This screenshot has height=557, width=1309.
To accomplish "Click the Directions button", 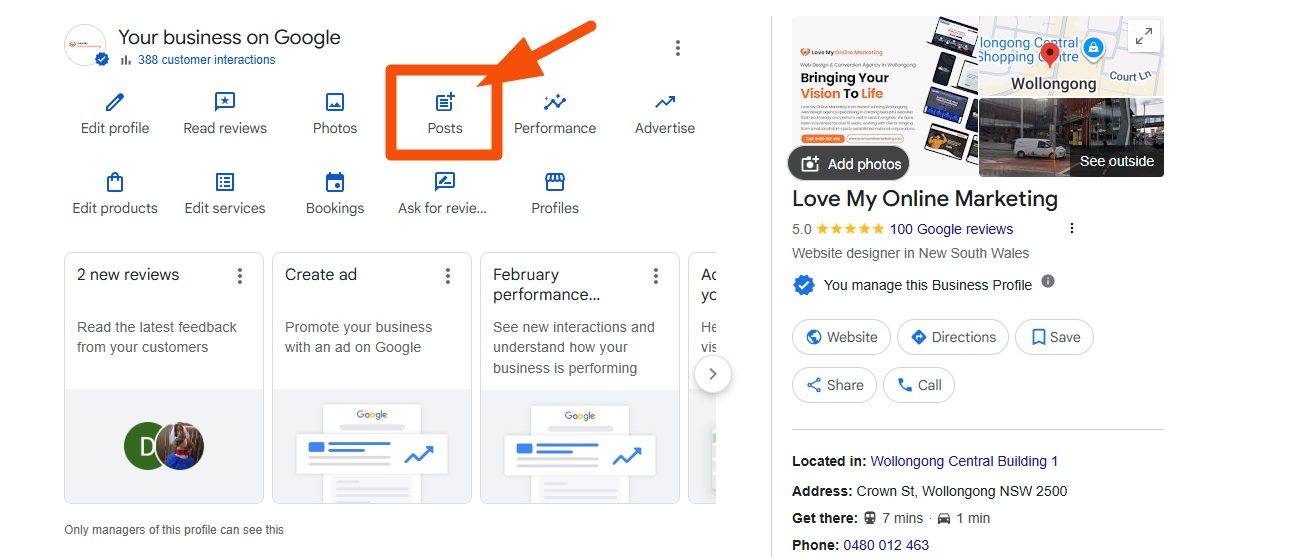I will [x=953, y=337].
